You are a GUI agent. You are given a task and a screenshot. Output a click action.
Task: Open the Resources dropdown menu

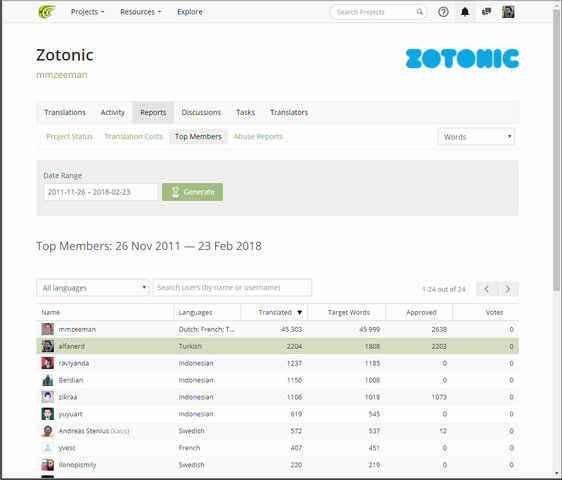click(x=140, y=12)
